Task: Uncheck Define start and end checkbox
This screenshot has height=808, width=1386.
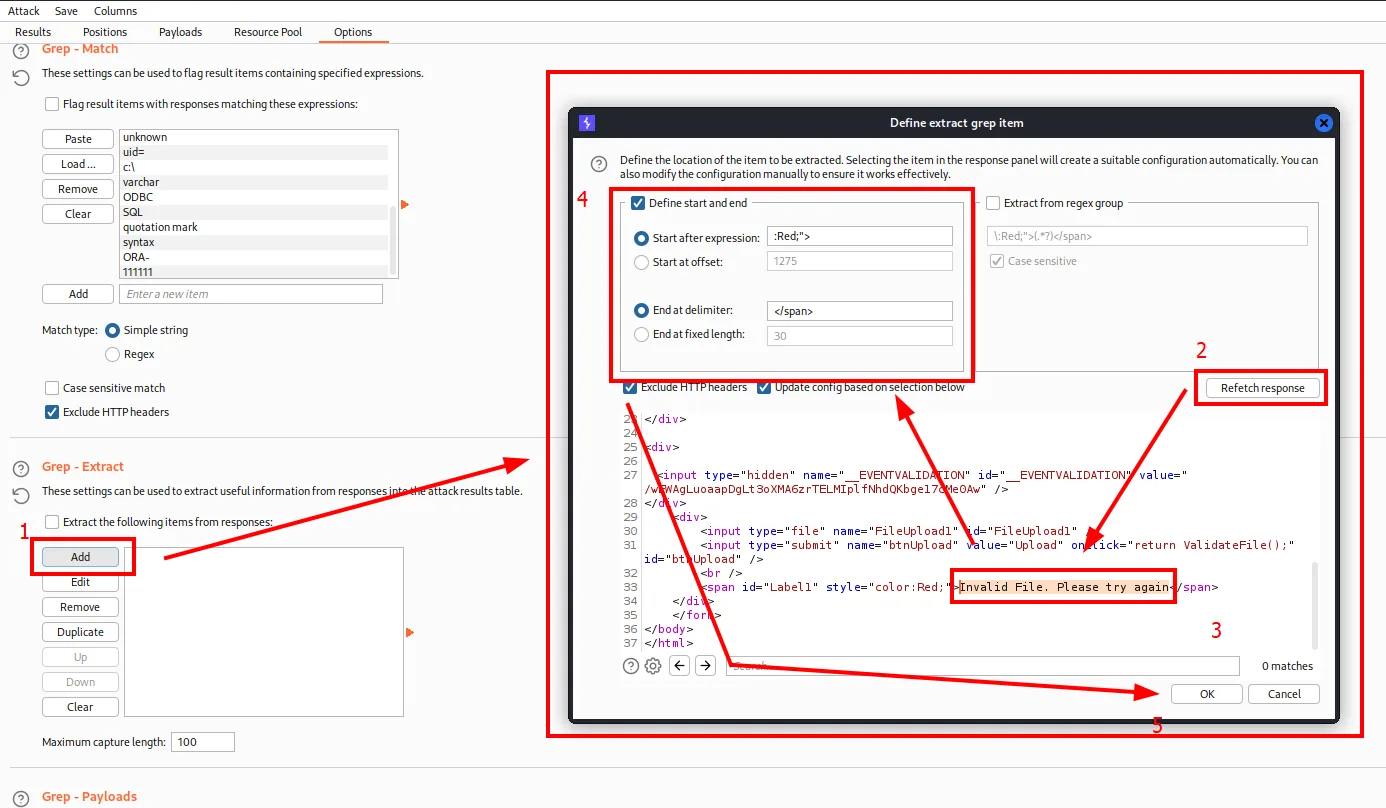Action: pyautogui.click(x=638, y=203)
